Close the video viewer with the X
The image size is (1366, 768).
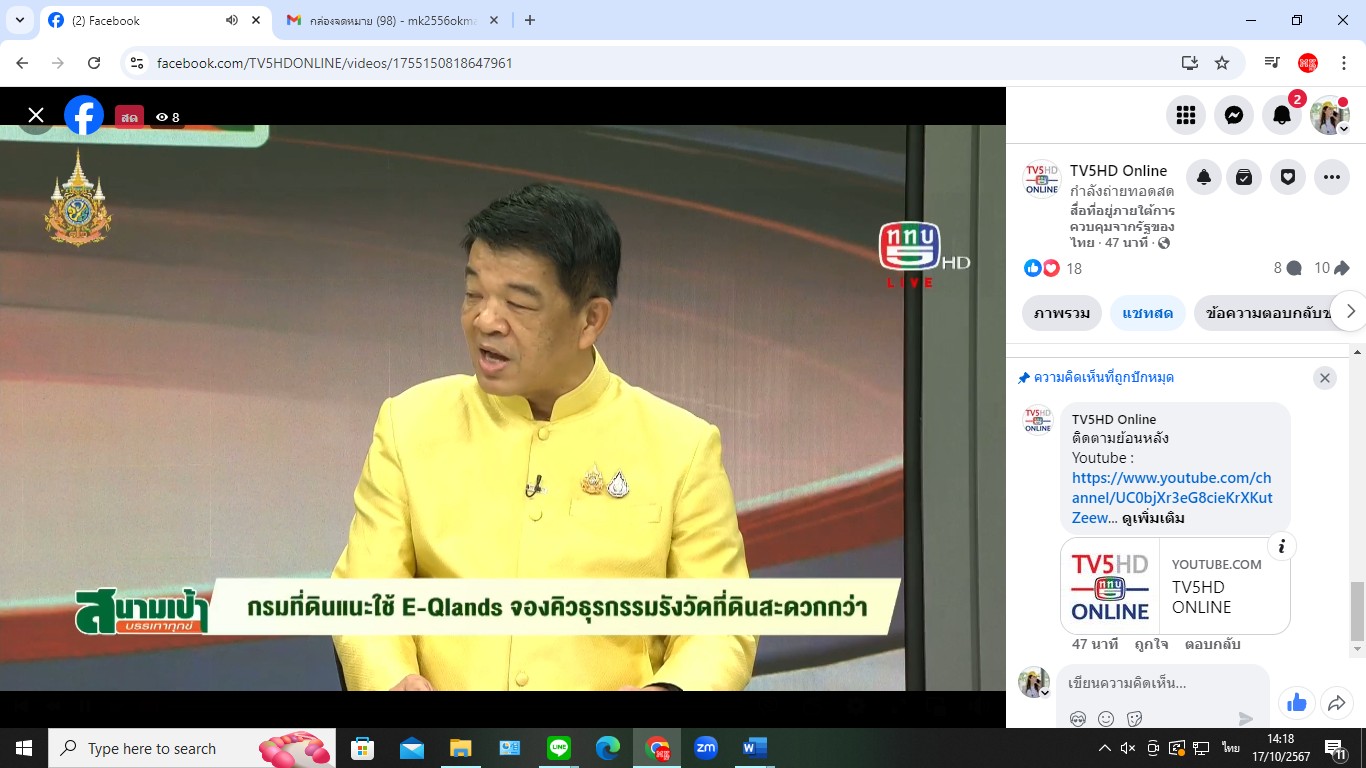pyautogui.click(x=36, y=116)
